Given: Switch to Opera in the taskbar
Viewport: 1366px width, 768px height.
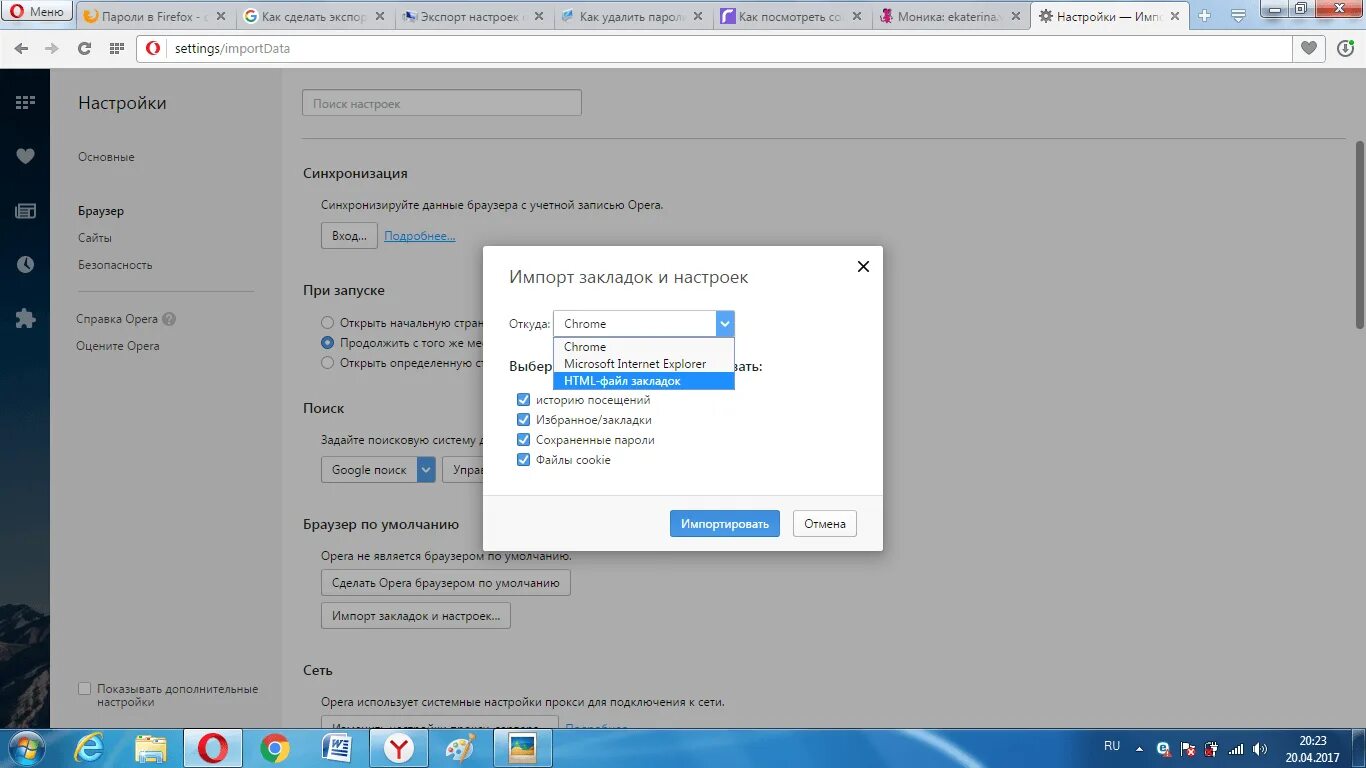Looking at the screenshot, I should (212, 748).
